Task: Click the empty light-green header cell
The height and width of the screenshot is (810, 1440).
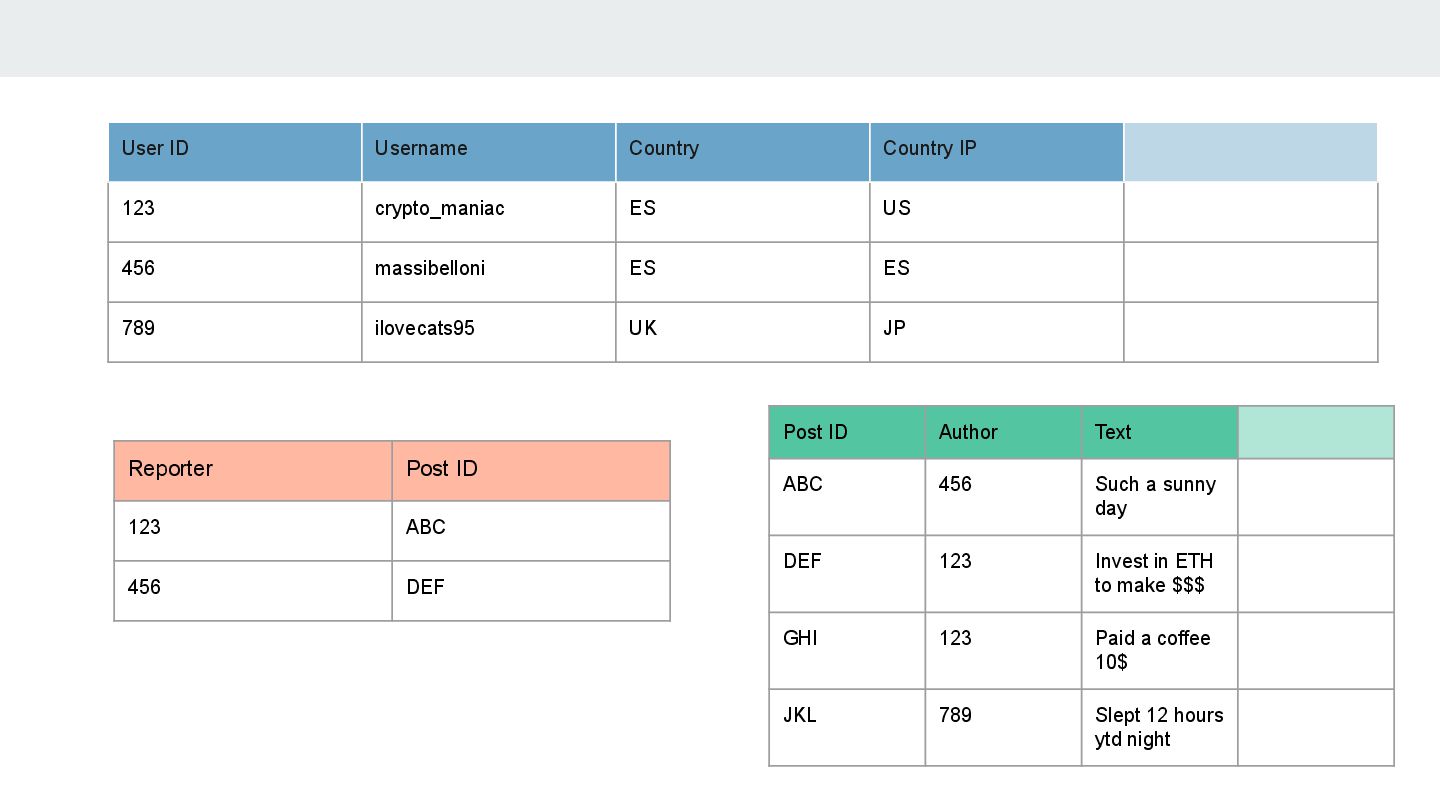Action: pyautogui.click(x=1316, y=433)
